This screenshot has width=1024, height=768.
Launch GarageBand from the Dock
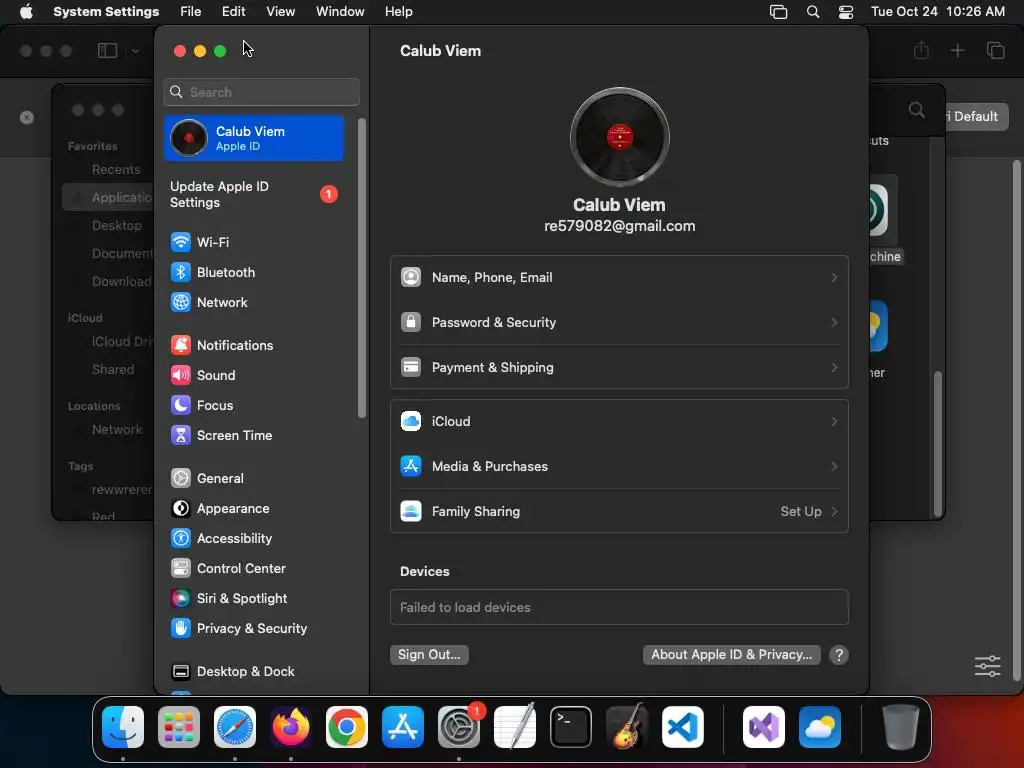(x=627, y=727)
